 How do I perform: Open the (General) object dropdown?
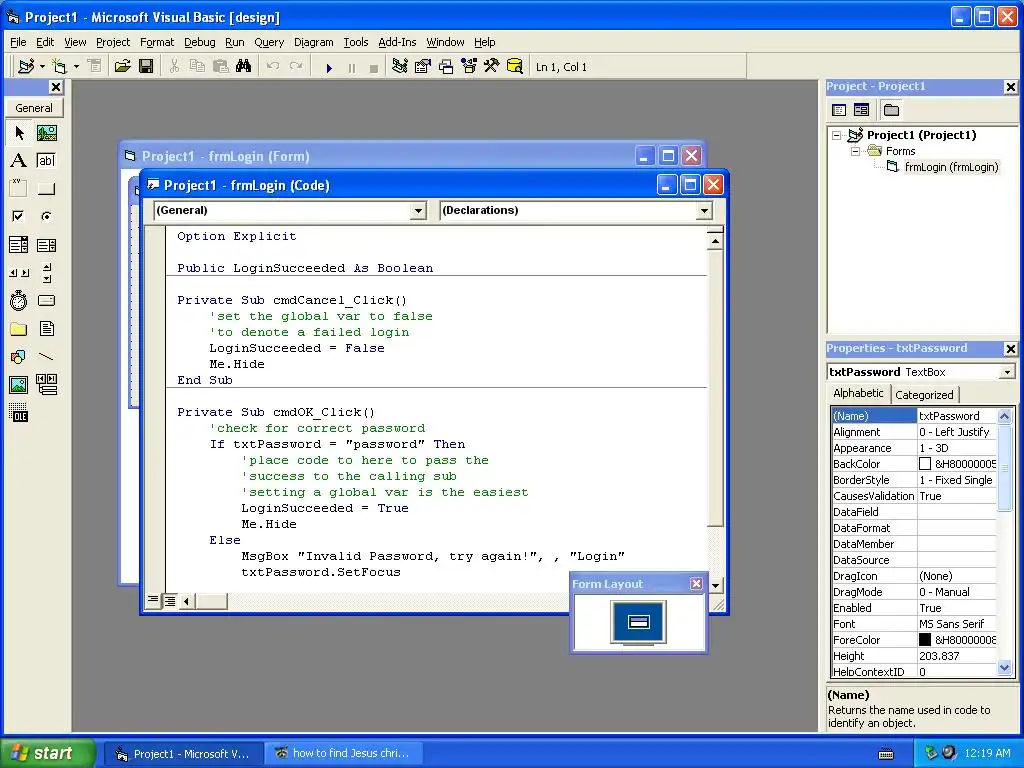419,210
